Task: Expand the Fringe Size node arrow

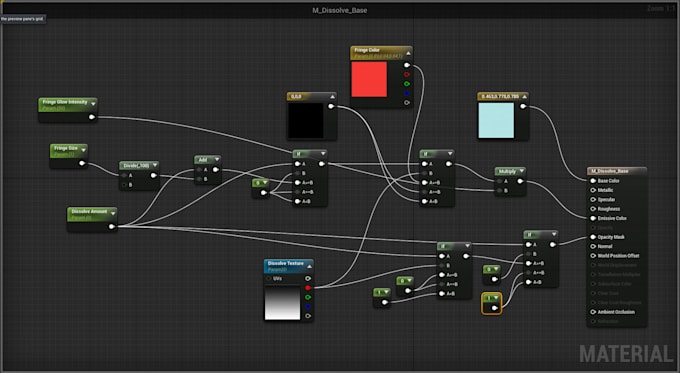Action: [83, 150]
